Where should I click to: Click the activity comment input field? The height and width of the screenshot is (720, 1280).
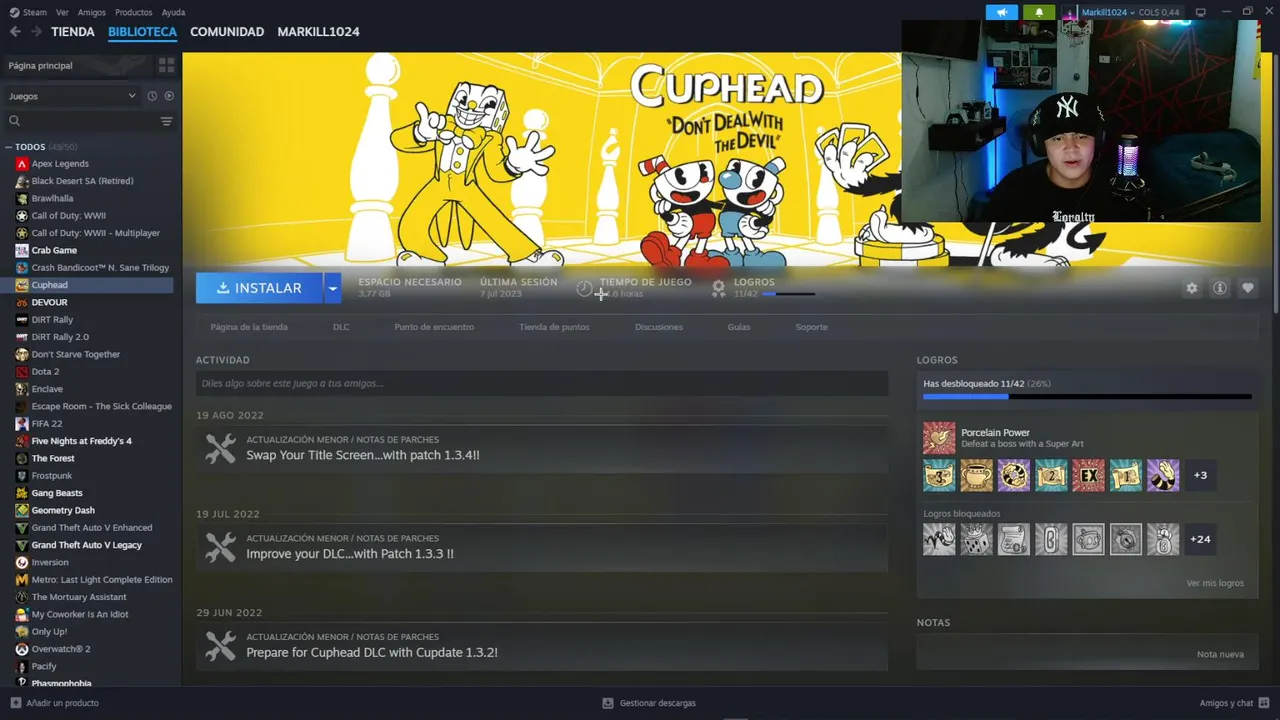(x=542, y=383)
